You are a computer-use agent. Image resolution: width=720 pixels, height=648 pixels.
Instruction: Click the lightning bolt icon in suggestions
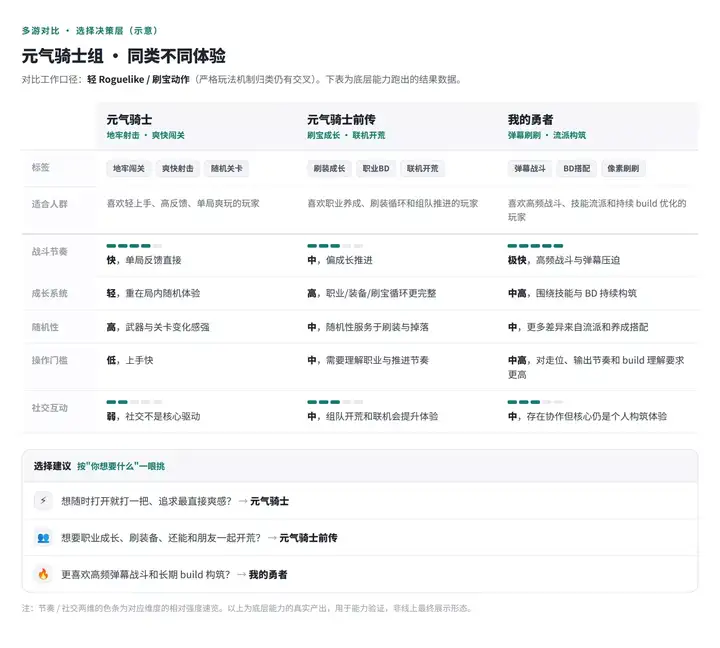tap(43, 501)
